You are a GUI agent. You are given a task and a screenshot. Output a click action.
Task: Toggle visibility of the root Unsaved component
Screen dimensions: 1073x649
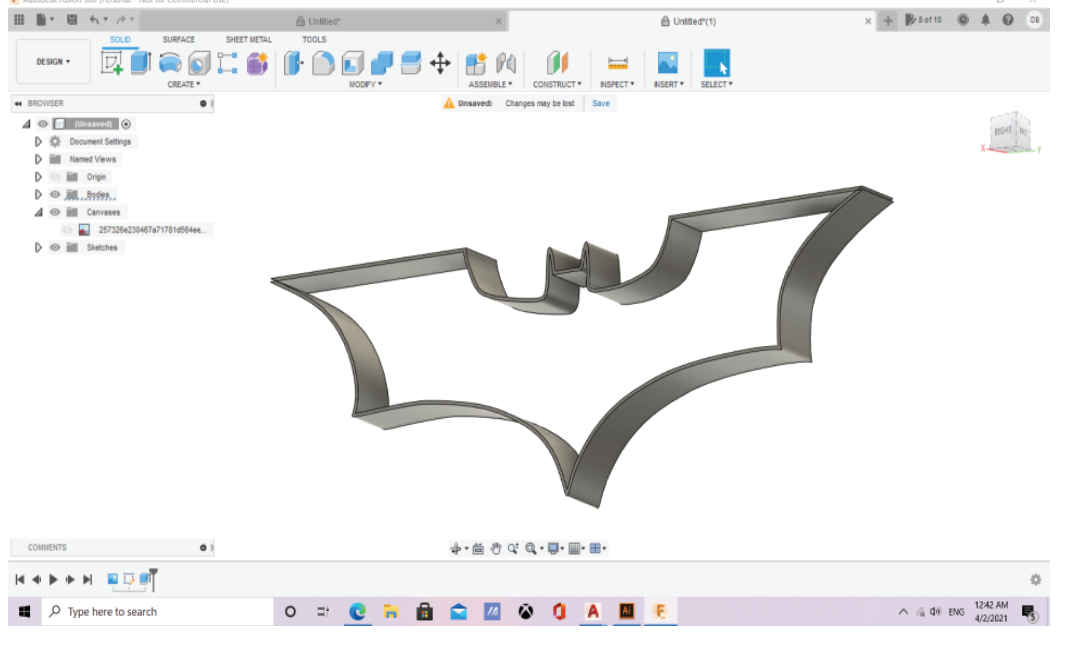pyautogui.click(x=42, y=124)
